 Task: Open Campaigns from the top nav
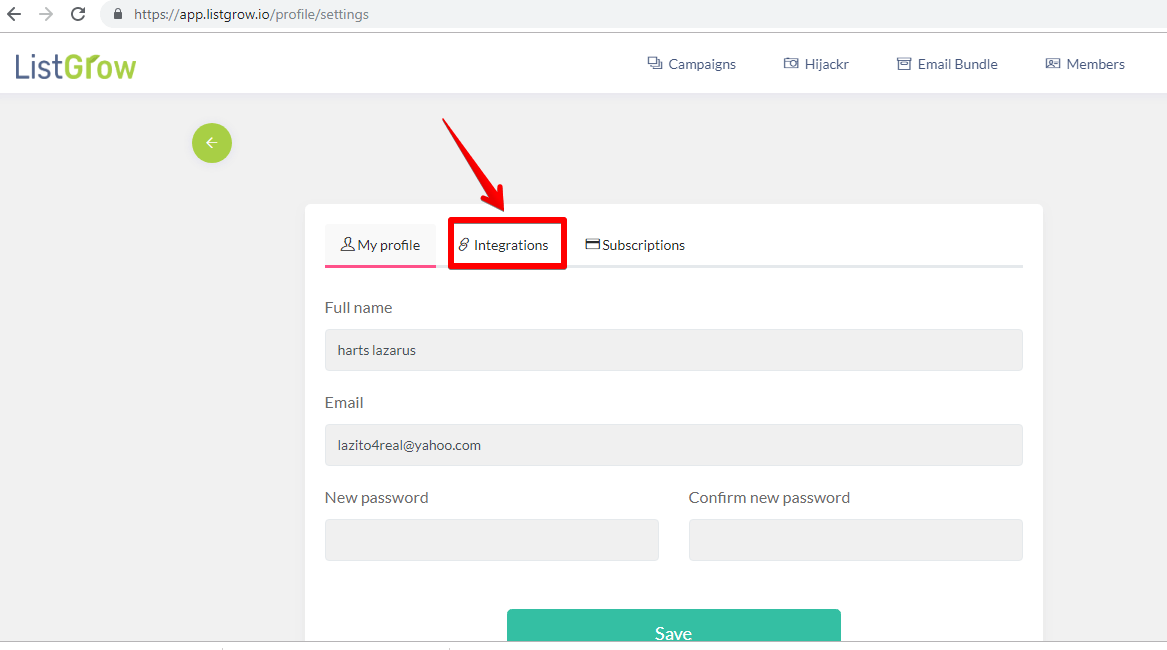[x=691, y=64]
